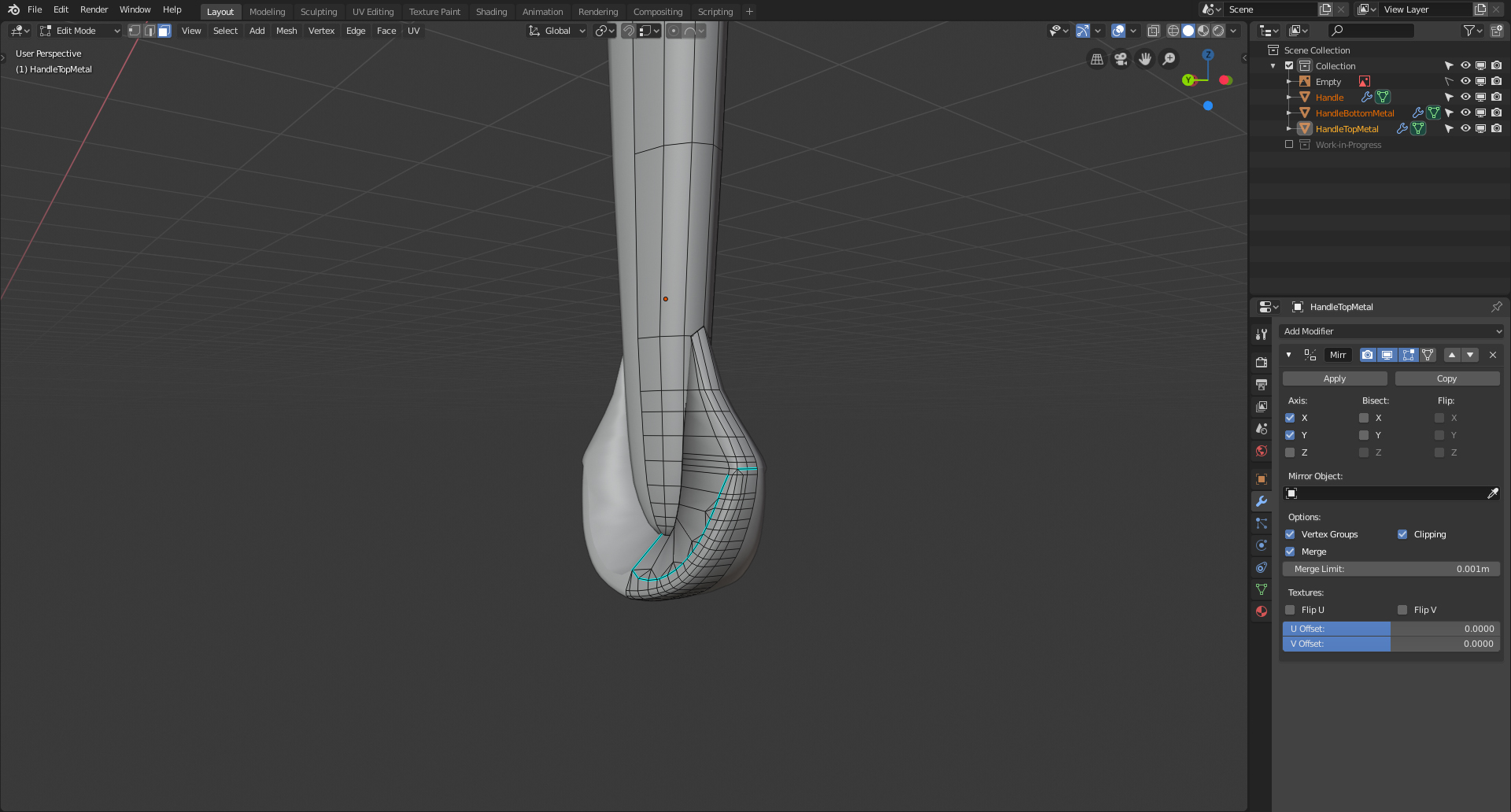Copy the Mirror modifier
The height and width of the screenshot is (812, 1511).
(x=1446, y=378)
